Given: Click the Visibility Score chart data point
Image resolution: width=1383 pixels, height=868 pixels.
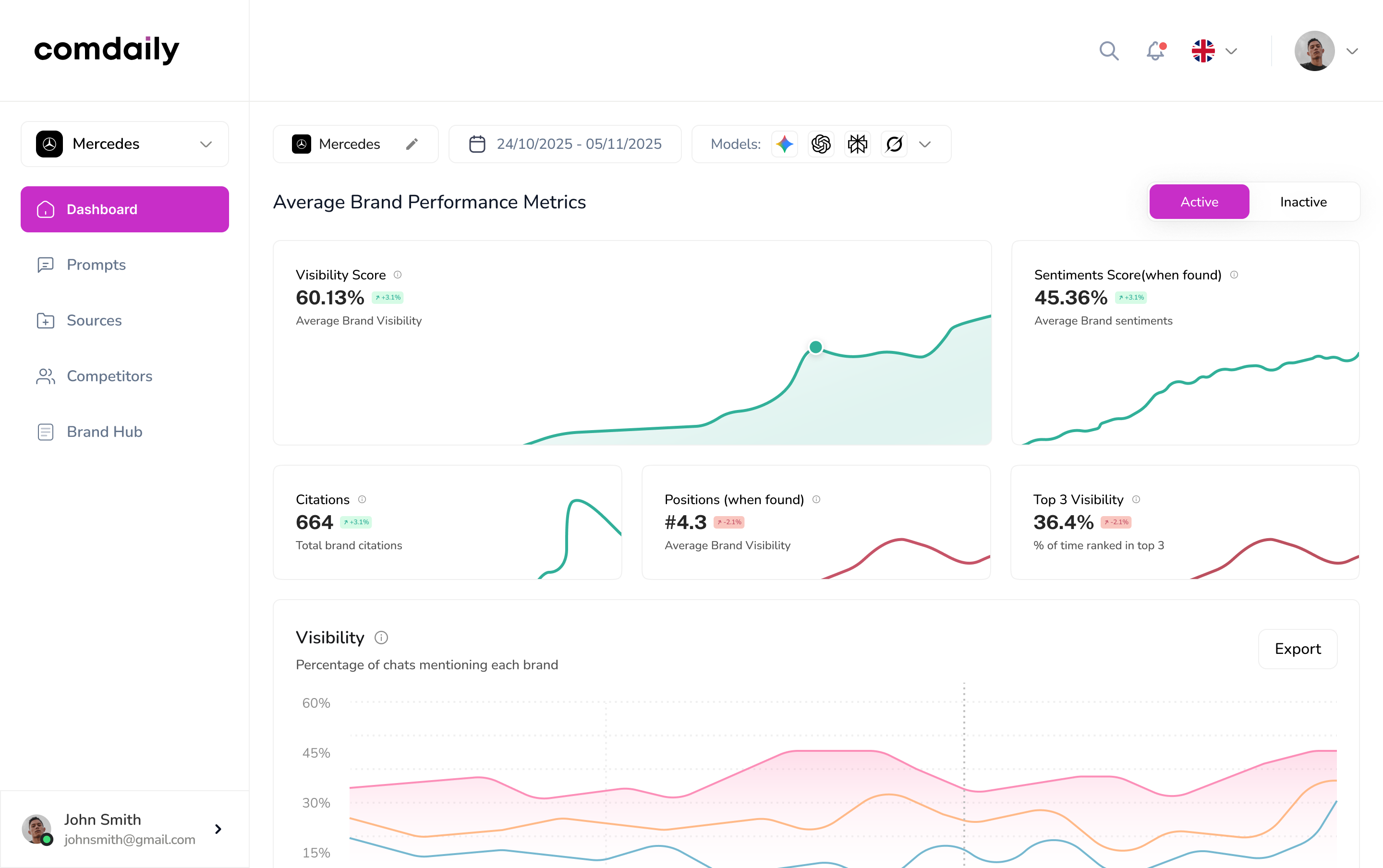Looking at the screenshot, I should pos(815,347).
